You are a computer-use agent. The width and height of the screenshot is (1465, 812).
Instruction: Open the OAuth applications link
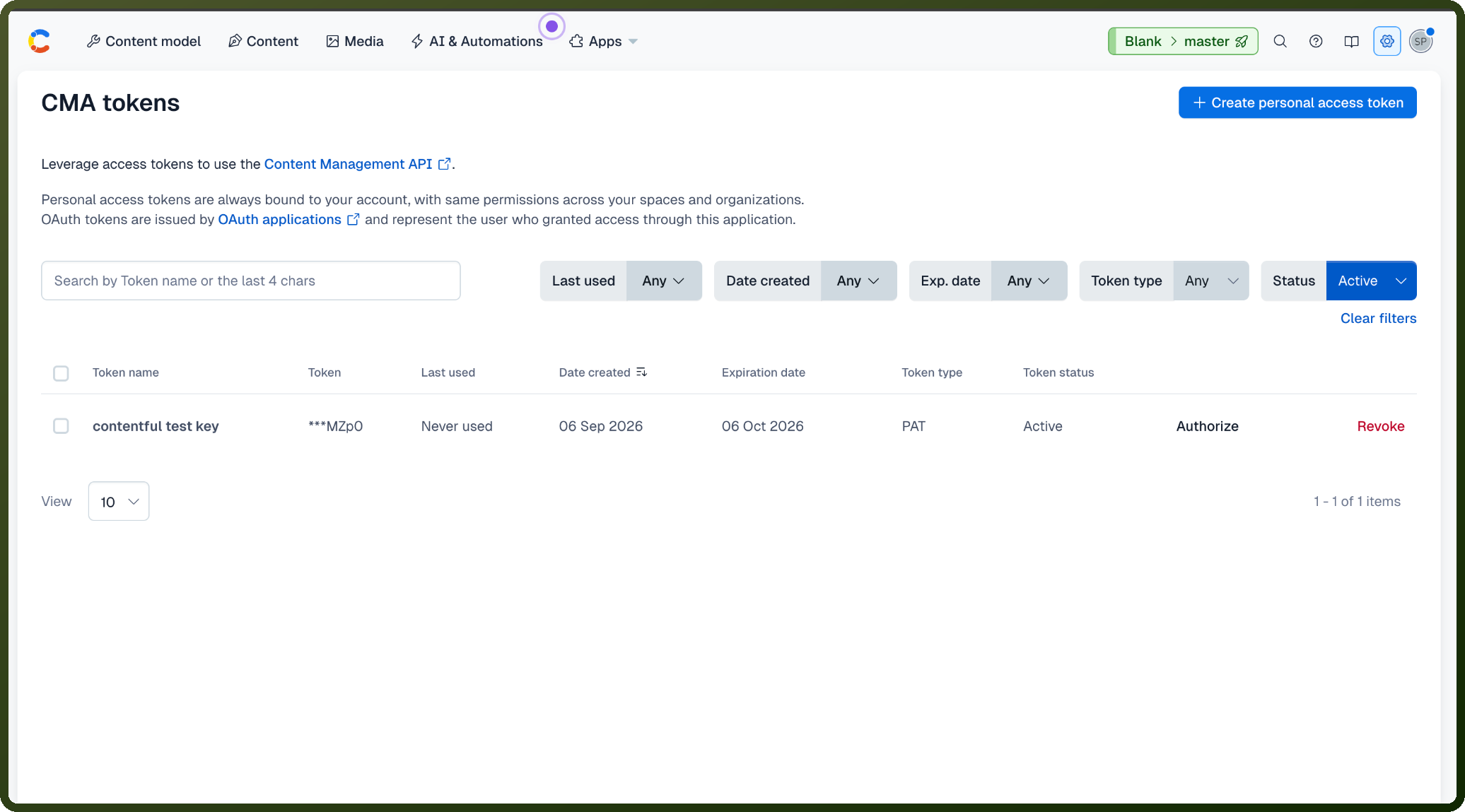(288, 219)
